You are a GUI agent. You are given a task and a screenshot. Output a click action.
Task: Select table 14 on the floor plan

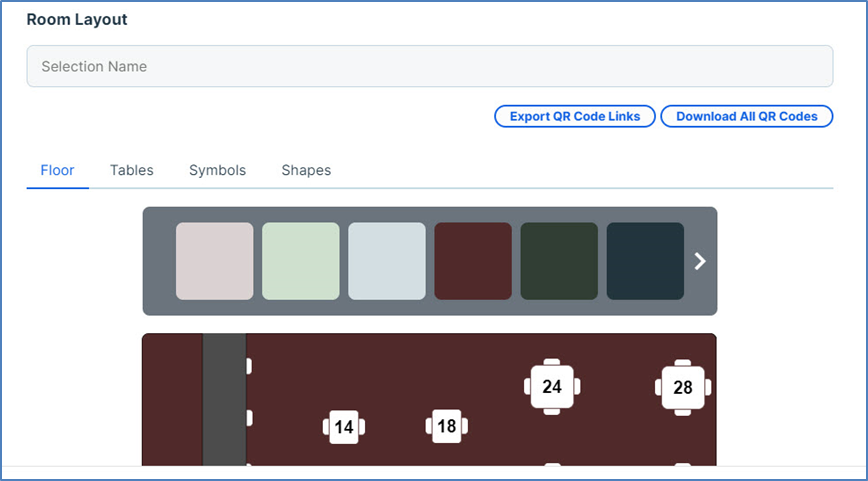344,427
